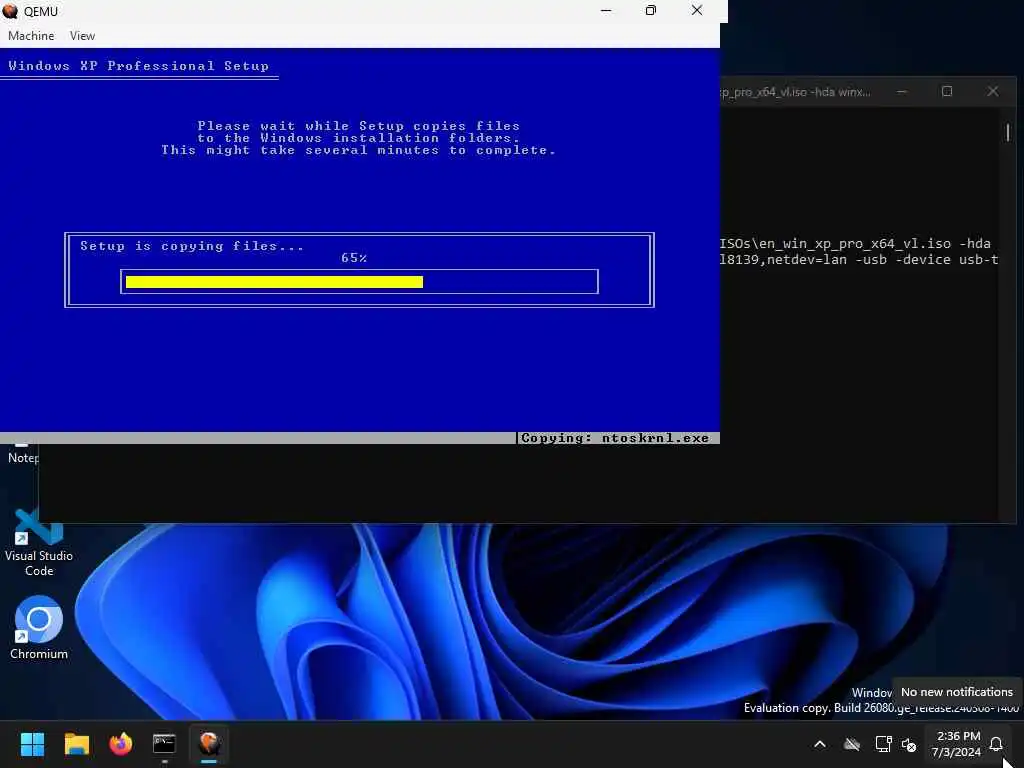The image size is (1024, 768).
Task: Click the cloud sync tray icon
Action: tap(852, 744)
